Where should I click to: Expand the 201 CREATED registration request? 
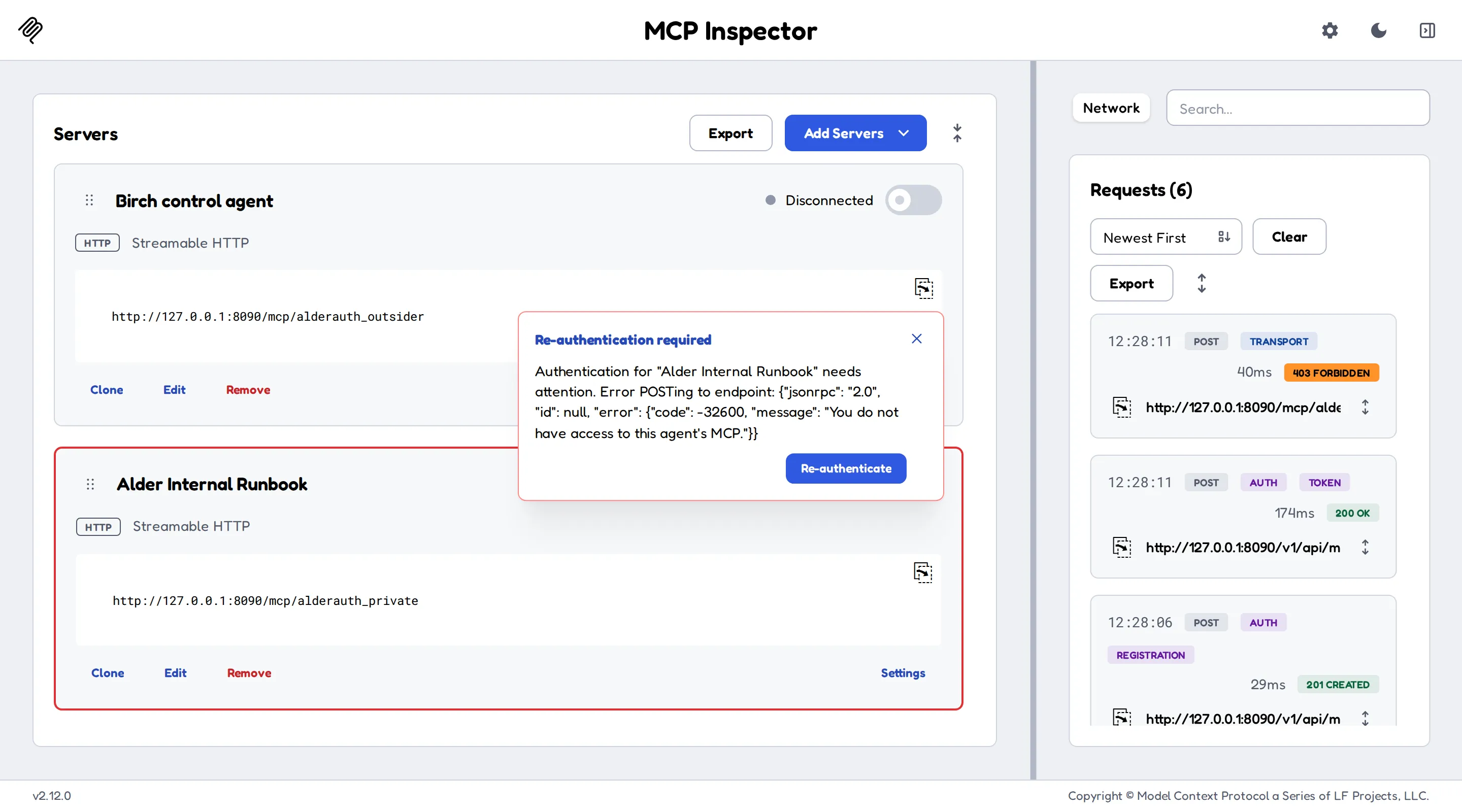[x=1365, y=719]
